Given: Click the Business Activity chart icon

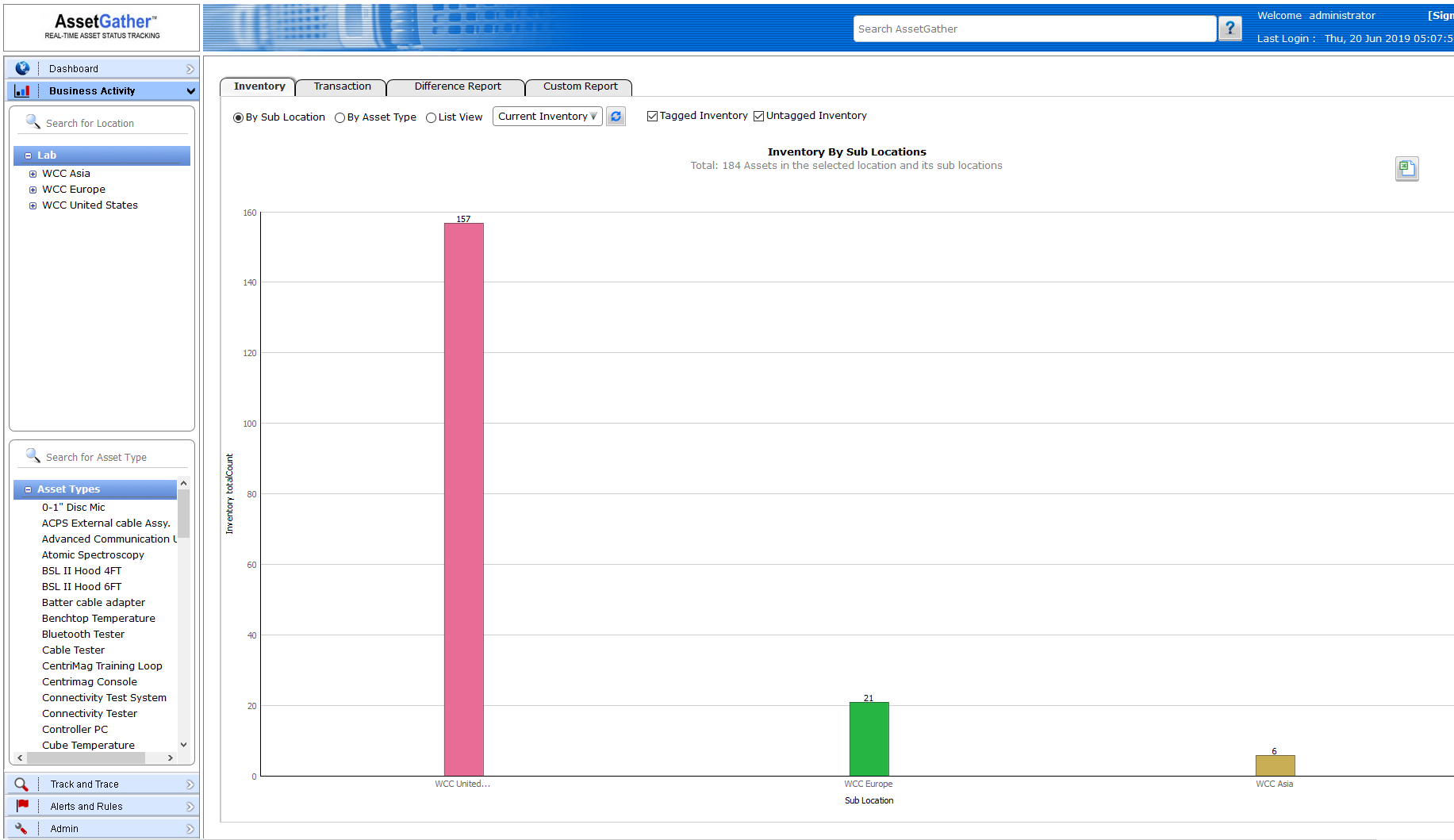Looking at the screenshot, I should coord(22,90).
